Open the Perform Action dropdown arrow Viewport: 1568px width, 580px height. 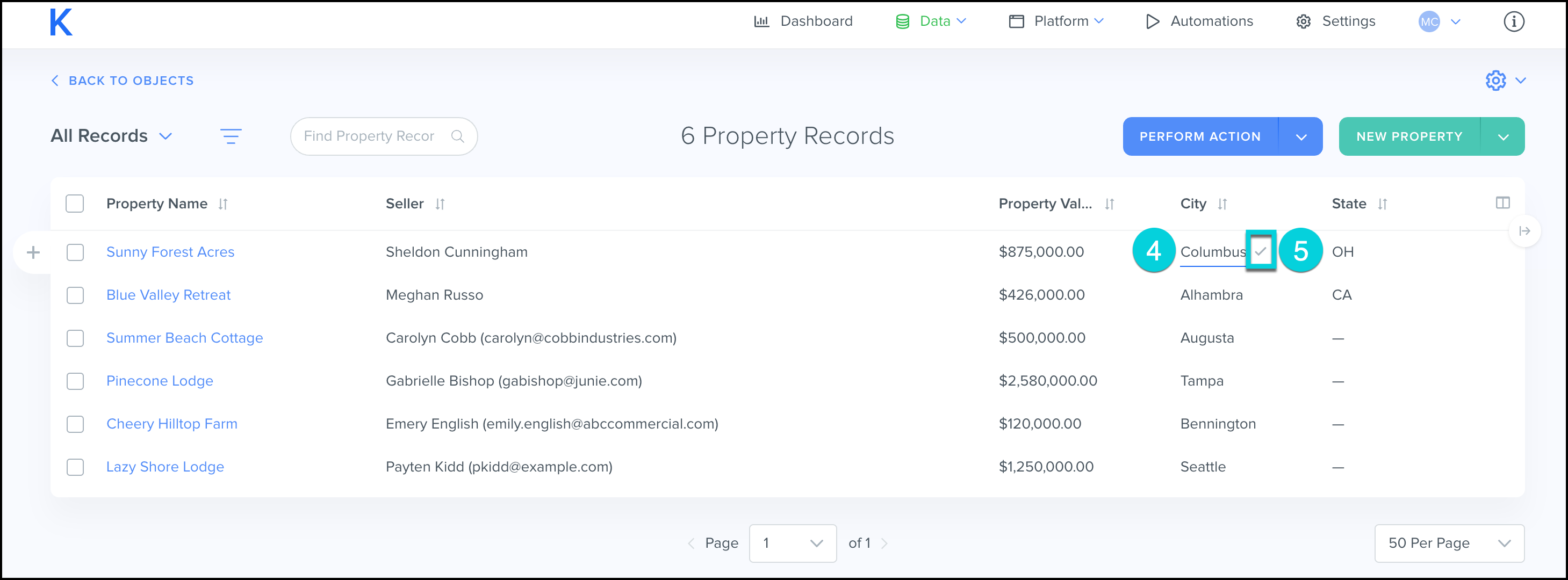point(1301,137)
